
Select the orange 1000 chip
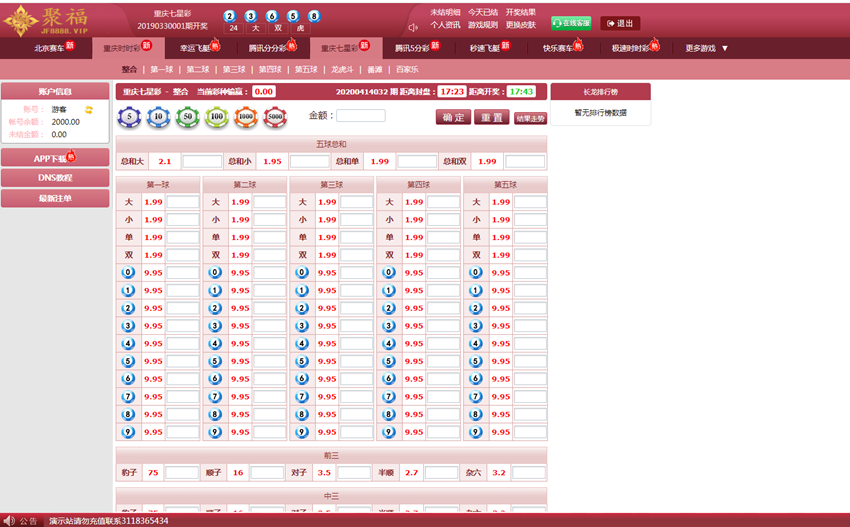pos(246,116)
